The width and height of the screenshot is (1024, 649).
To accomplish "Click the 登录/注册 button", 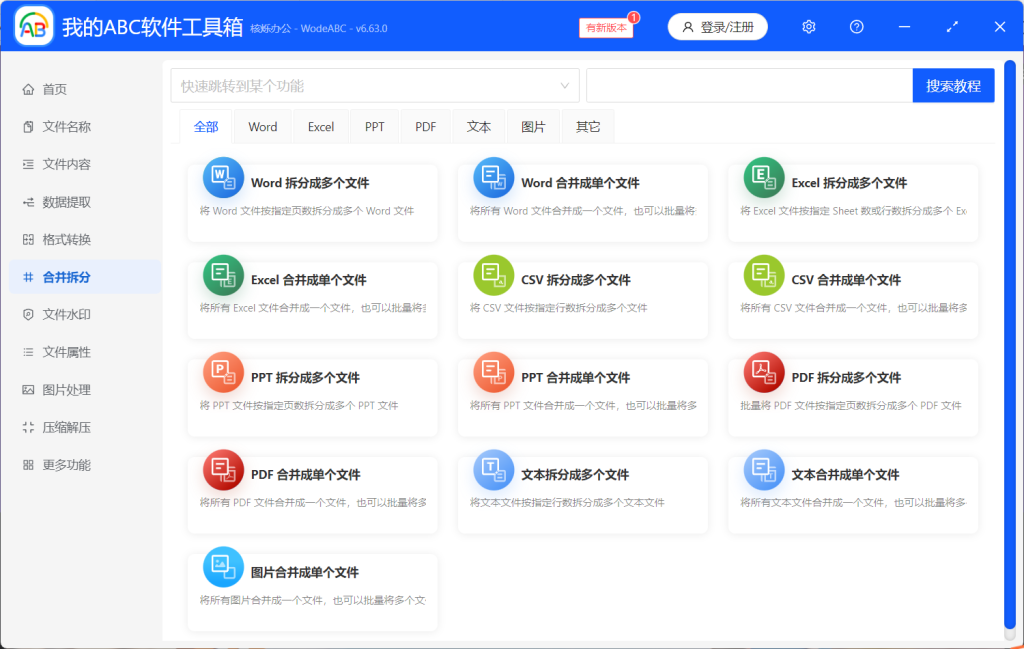I will click(x=717, y=27).
